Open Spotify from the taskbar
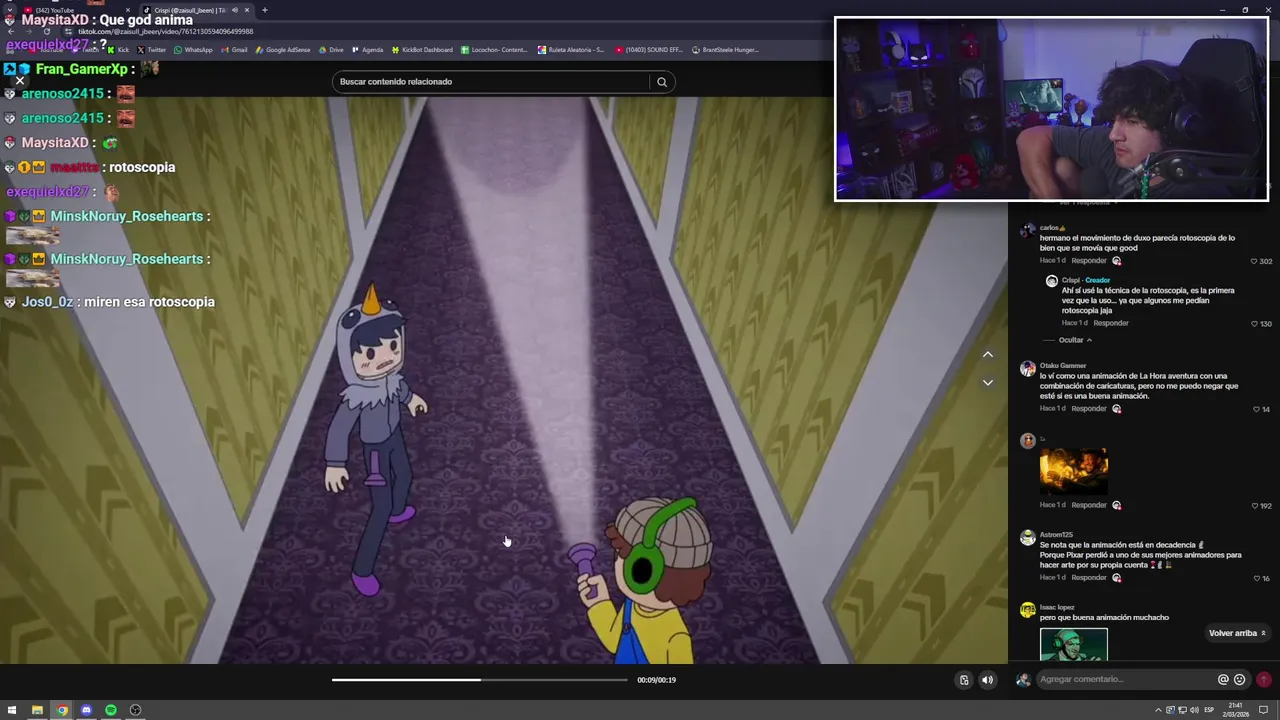The height and width of the screenshot is (720, 1280). pos(111,710)
